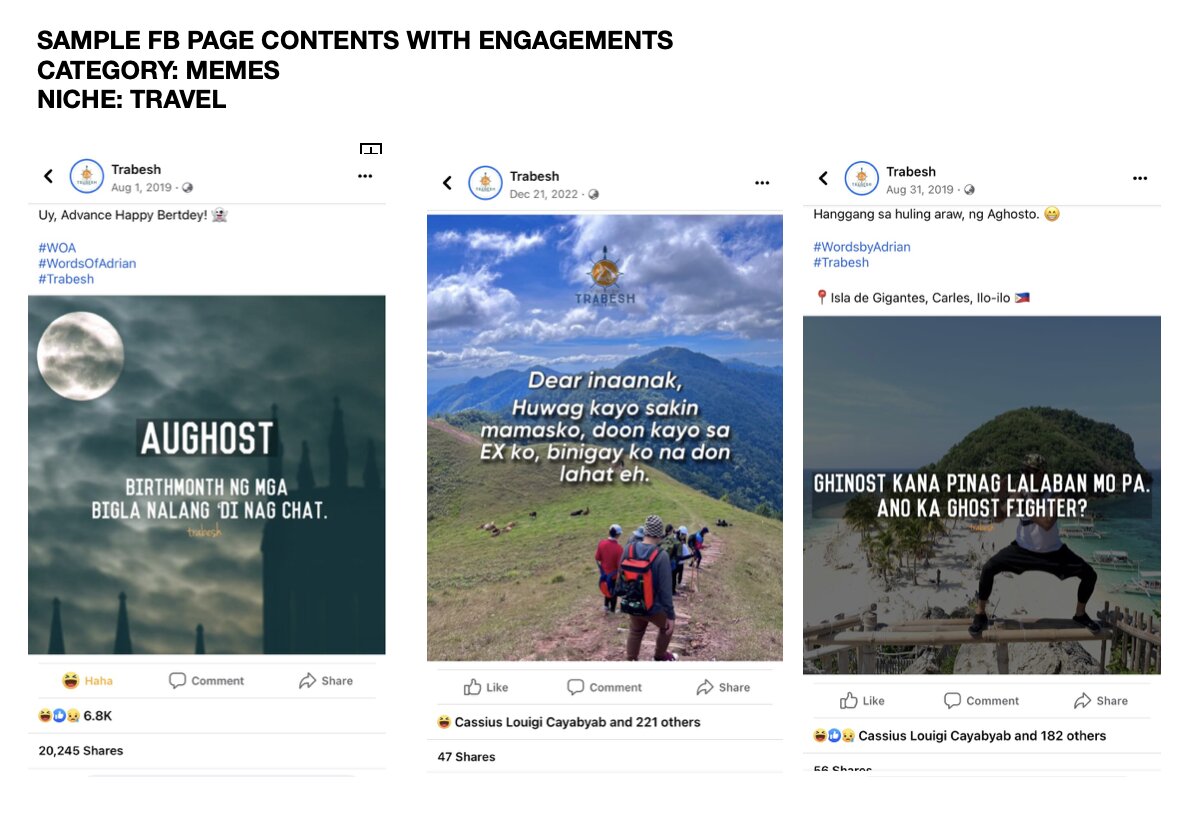Toggle the Haha reaction on the AUGHOST post
The height and width of the screenshot is (813, 1188).
87,680
